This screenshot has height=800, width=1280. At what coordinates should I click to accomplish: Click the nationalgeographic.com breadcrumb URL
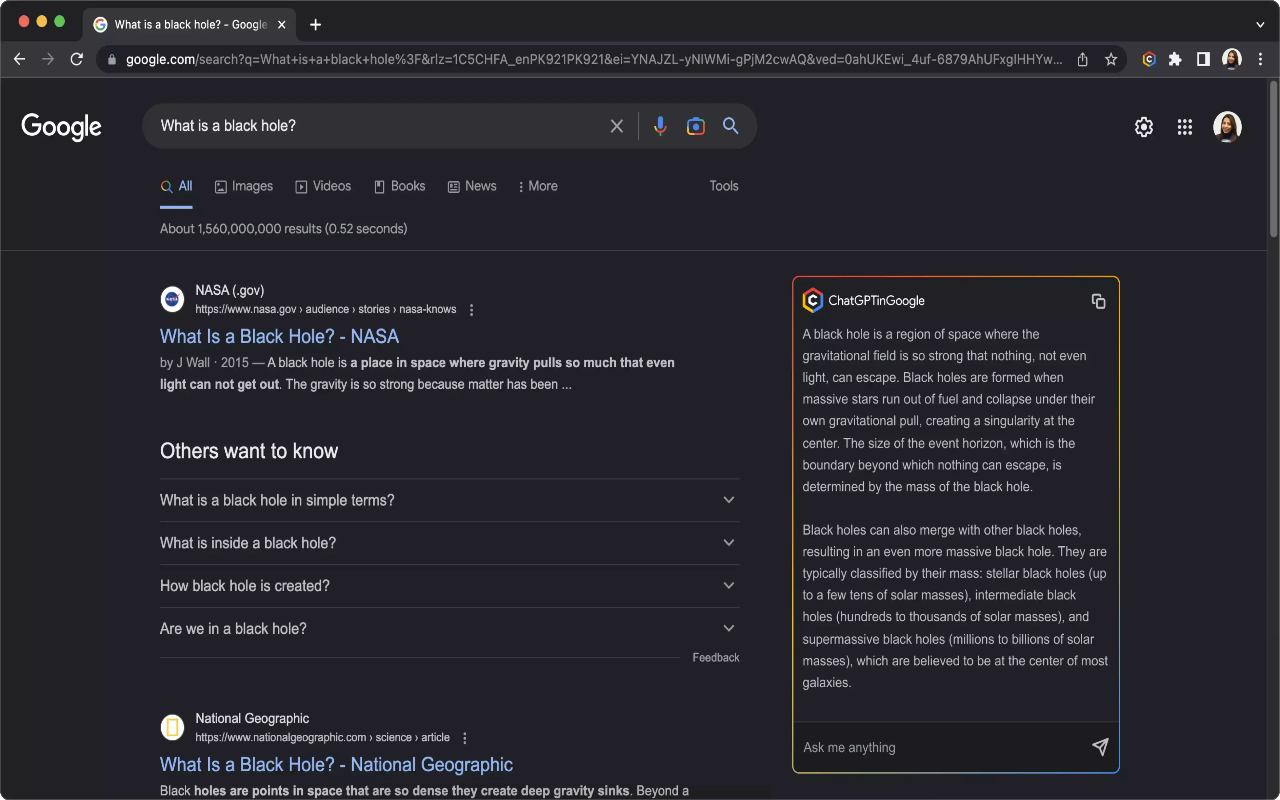coord(322,738)
